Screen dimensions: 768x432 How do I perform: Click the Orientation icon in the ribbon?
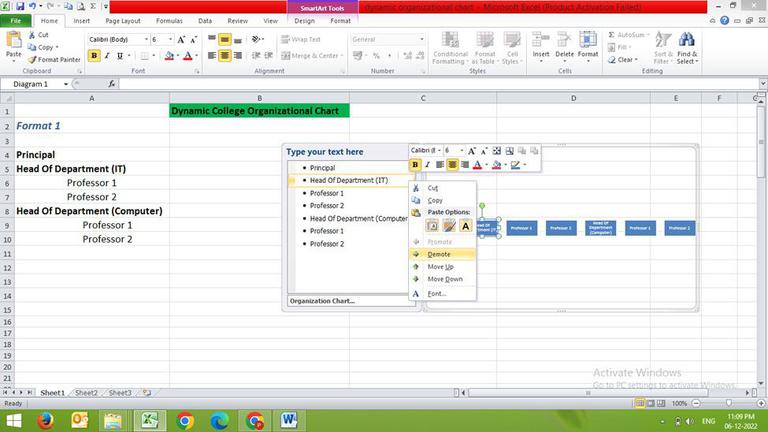pos(257,39)
